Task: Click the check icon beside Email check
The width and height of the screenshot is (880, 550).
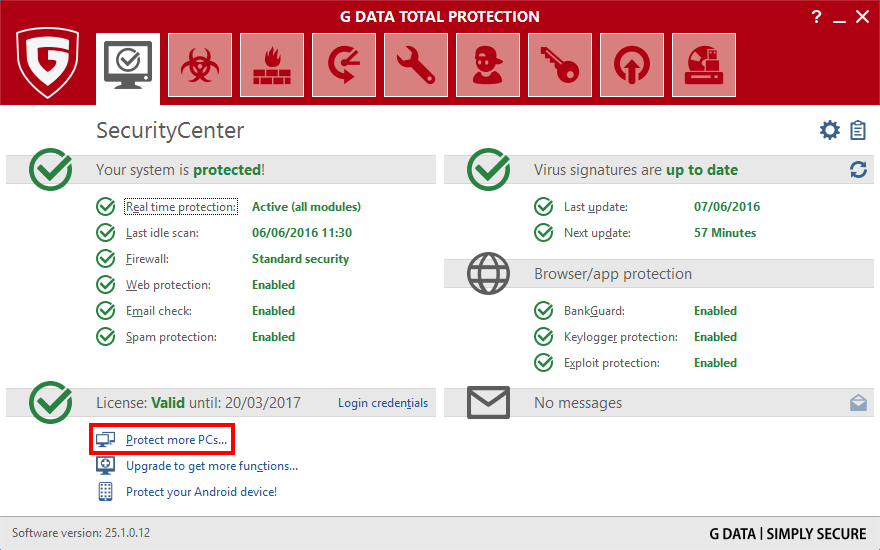Action: pos(106,310)
